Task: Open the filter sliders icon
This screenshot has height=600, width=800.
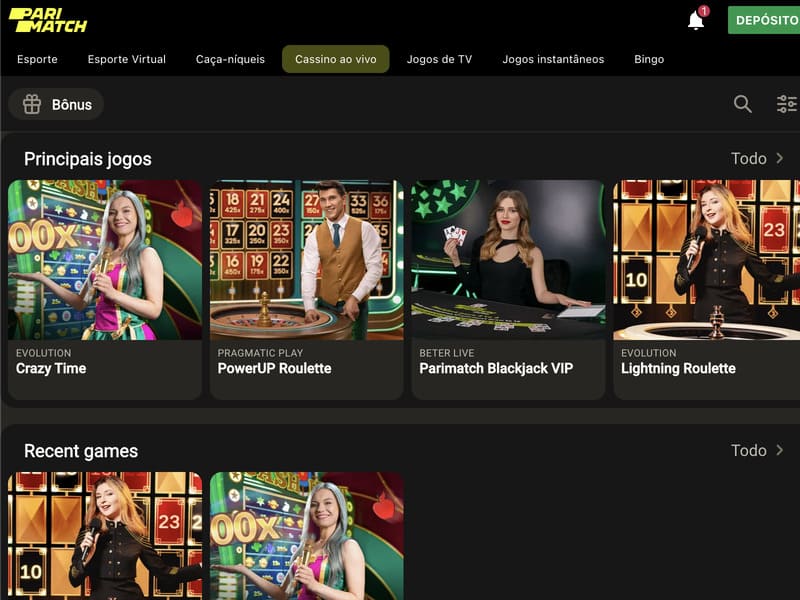Action: click(x=787, y=104)
